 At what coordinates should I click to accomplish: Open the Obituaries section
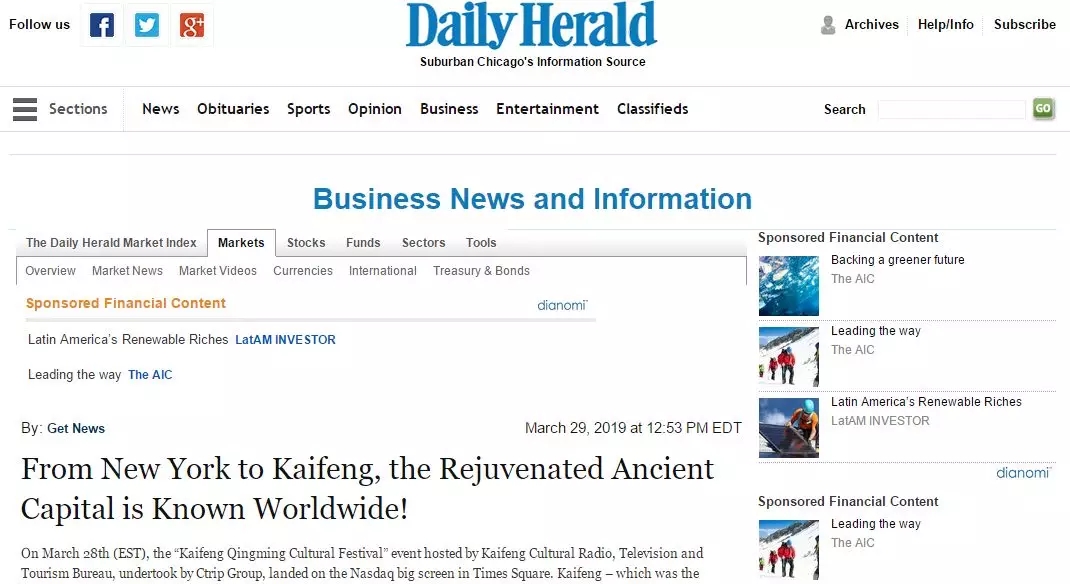click(233, 109)
